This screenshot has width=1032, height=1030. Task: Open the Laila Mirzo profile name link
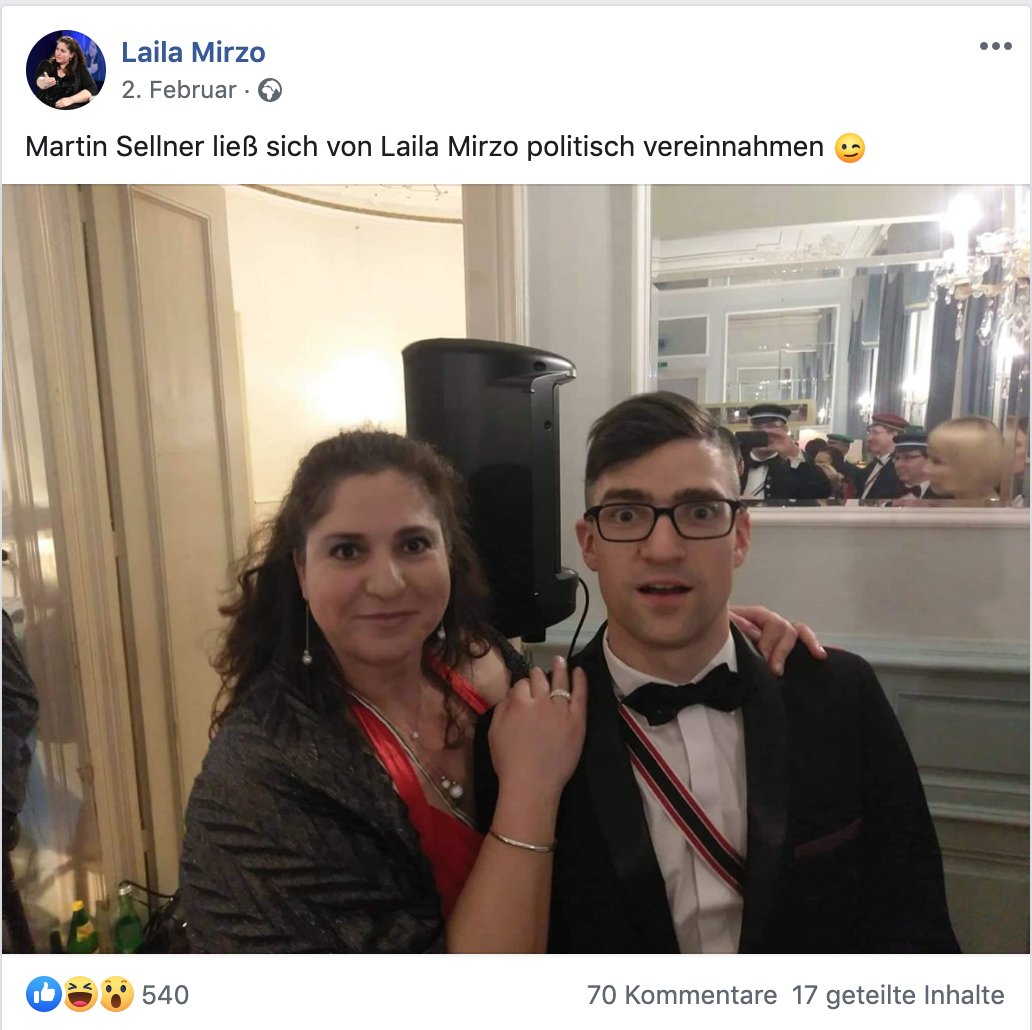click(193, 52)
